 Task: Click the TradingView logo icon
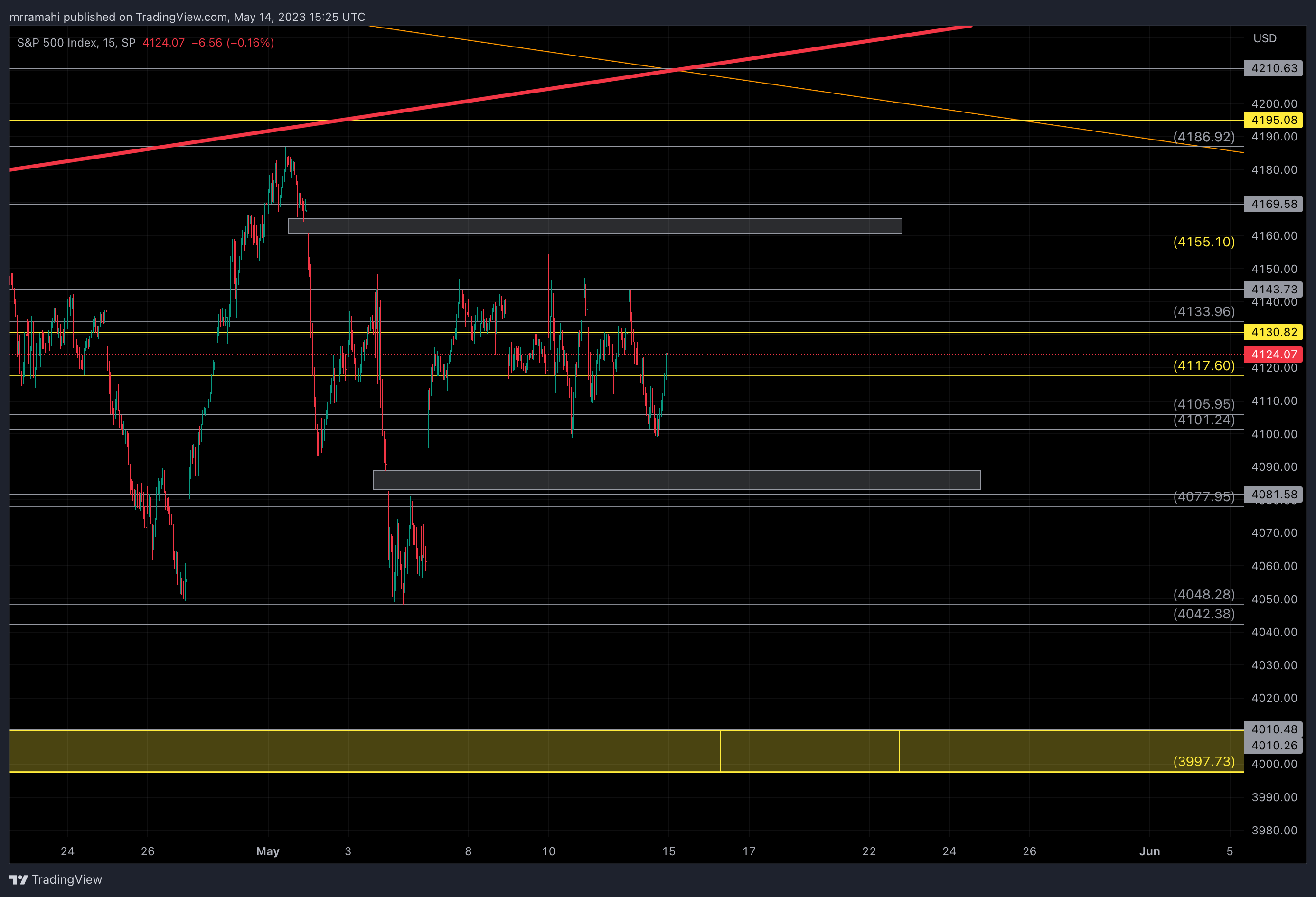(x=18, y=879)
